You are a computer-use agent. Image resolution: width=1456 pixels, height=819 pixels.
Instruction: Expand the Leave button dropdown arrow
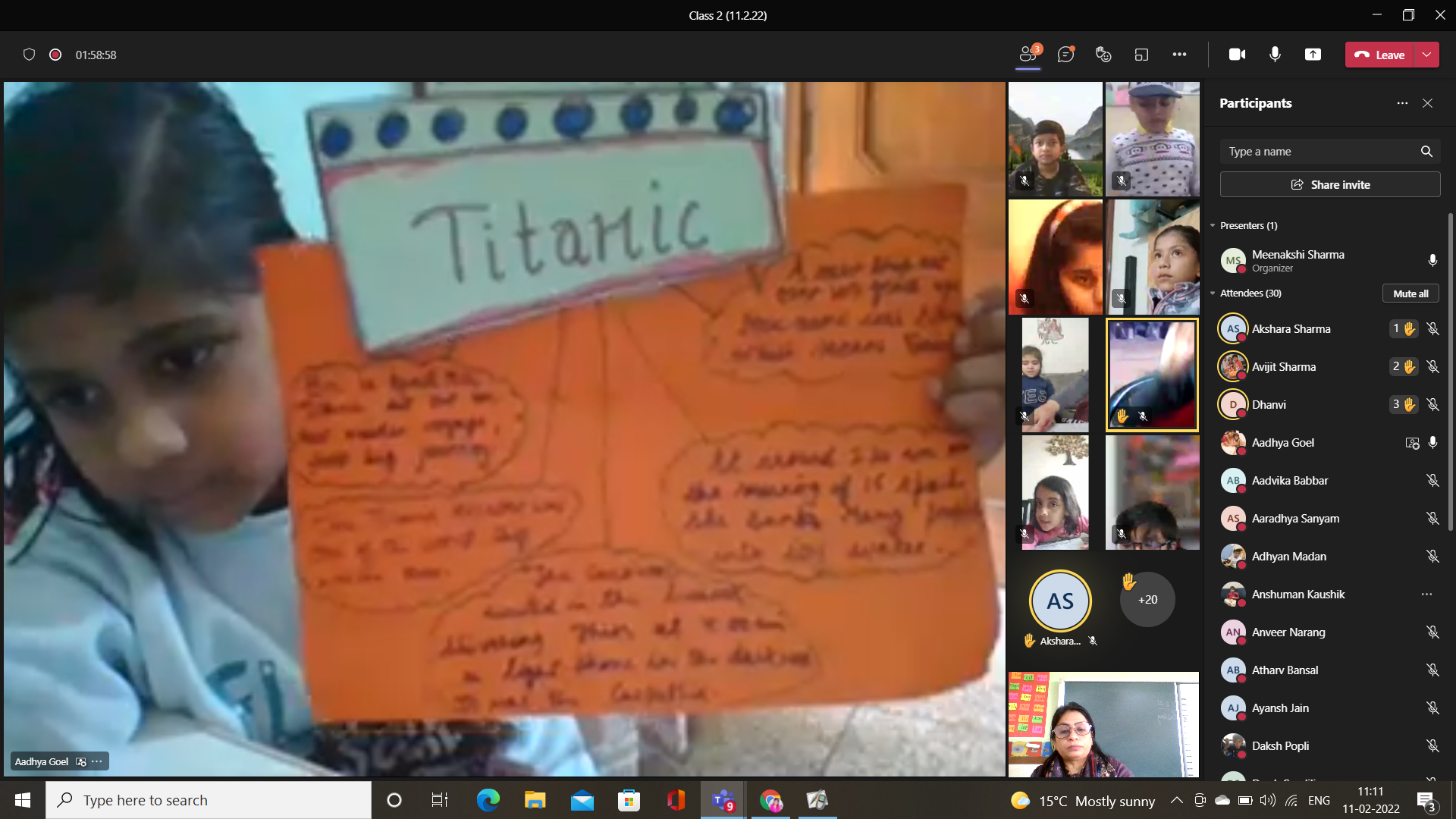[1426, 55]
